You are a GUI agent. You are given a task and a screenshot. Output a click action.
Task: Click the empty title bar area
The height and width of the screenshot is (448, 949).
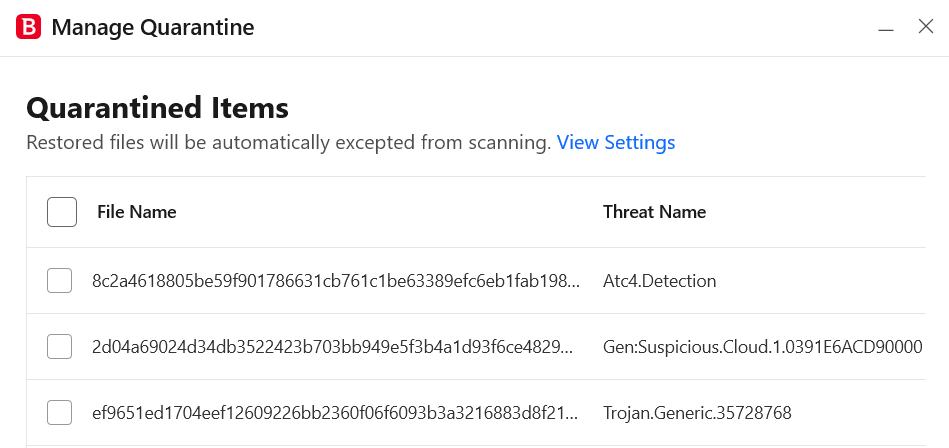563,28
